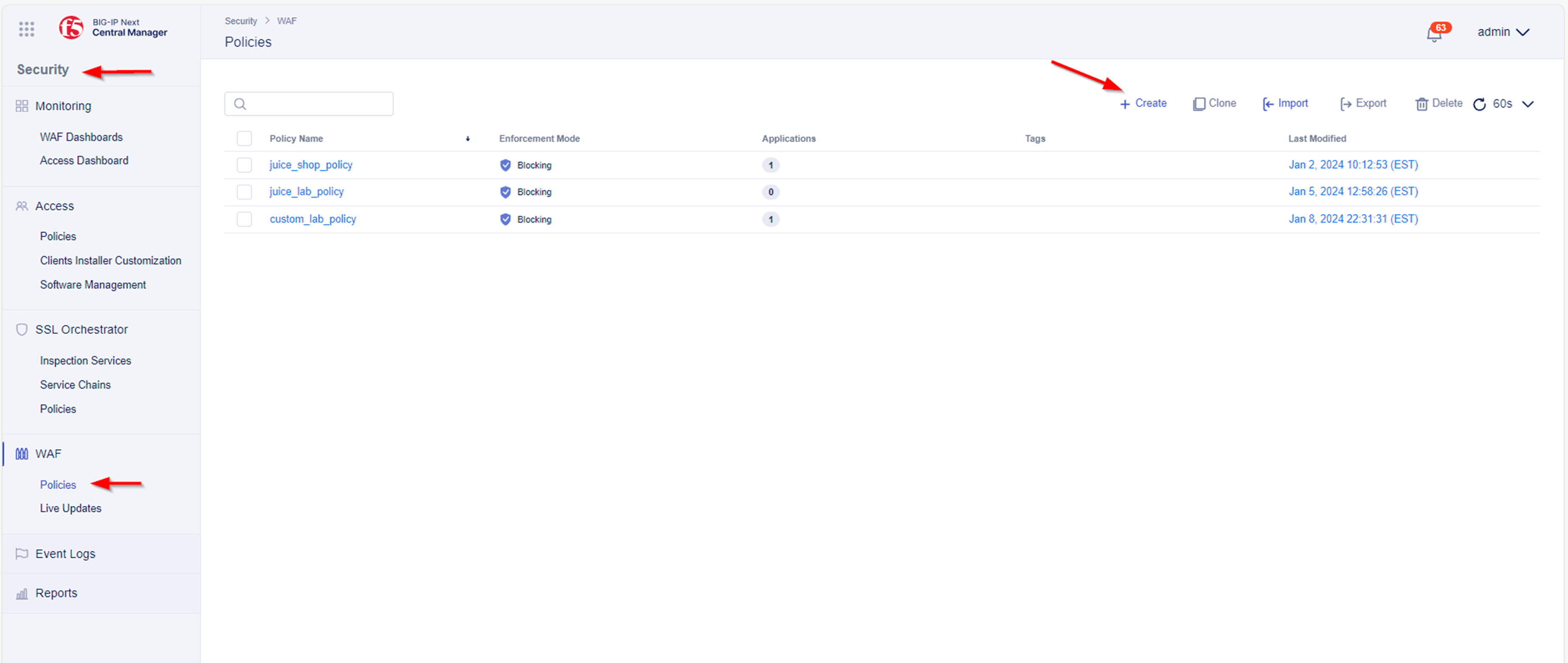
Task: Click the Import arrow icon
Action: pyautogui.click(x=1269, y=104)
